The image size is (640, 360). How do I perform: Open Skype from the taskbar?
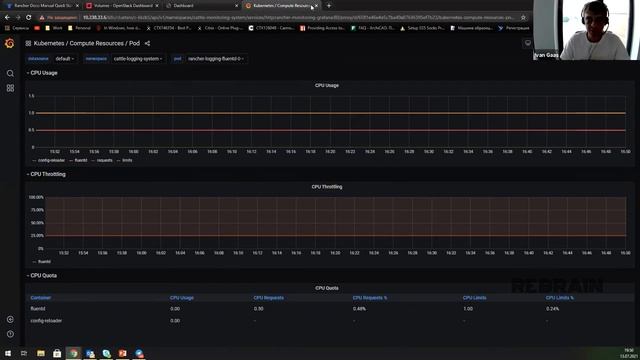107,353
